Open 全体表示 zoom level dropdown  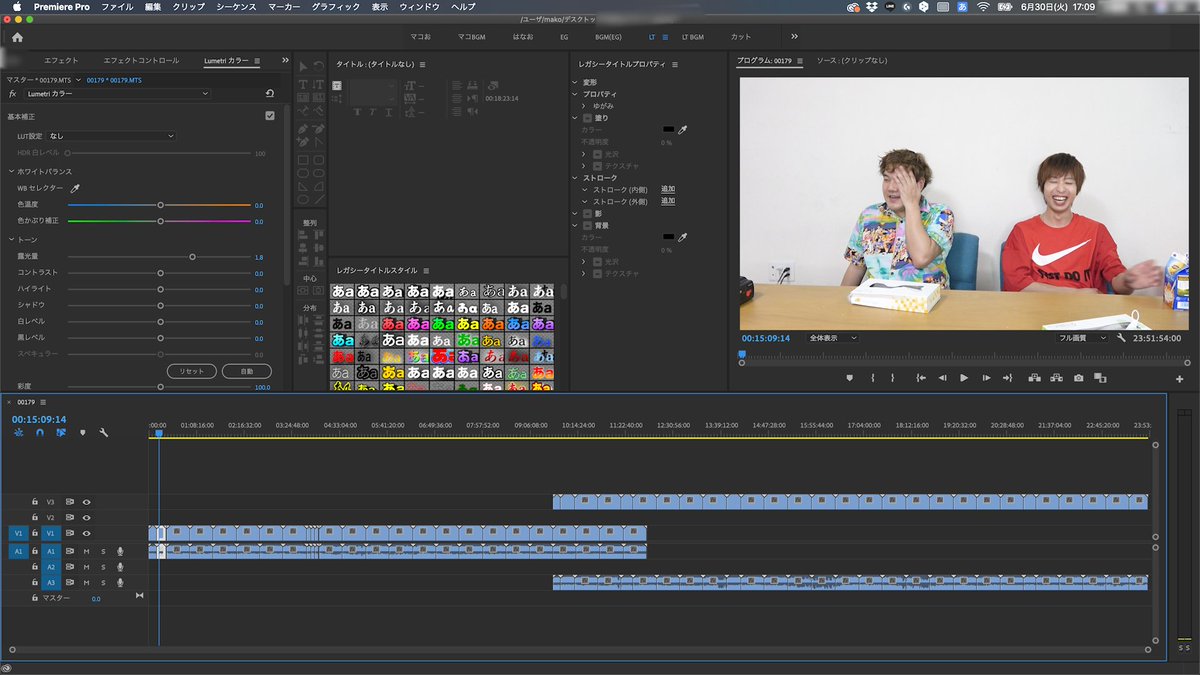point(833,338)
